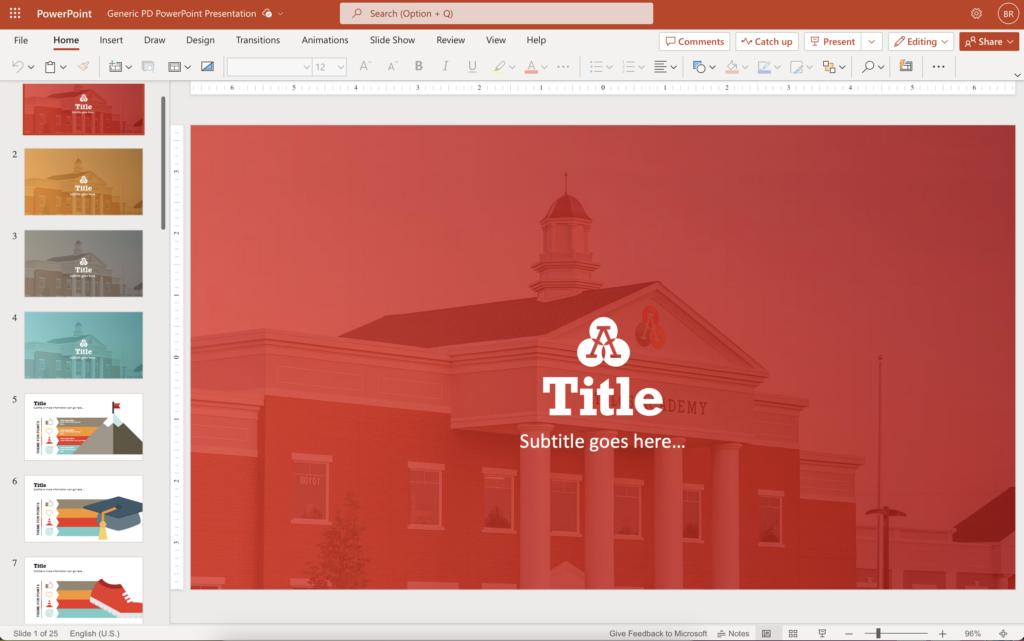Select the Format Painter brush
The height and width of the screenshot is (641, 1024).
point(83,67)
